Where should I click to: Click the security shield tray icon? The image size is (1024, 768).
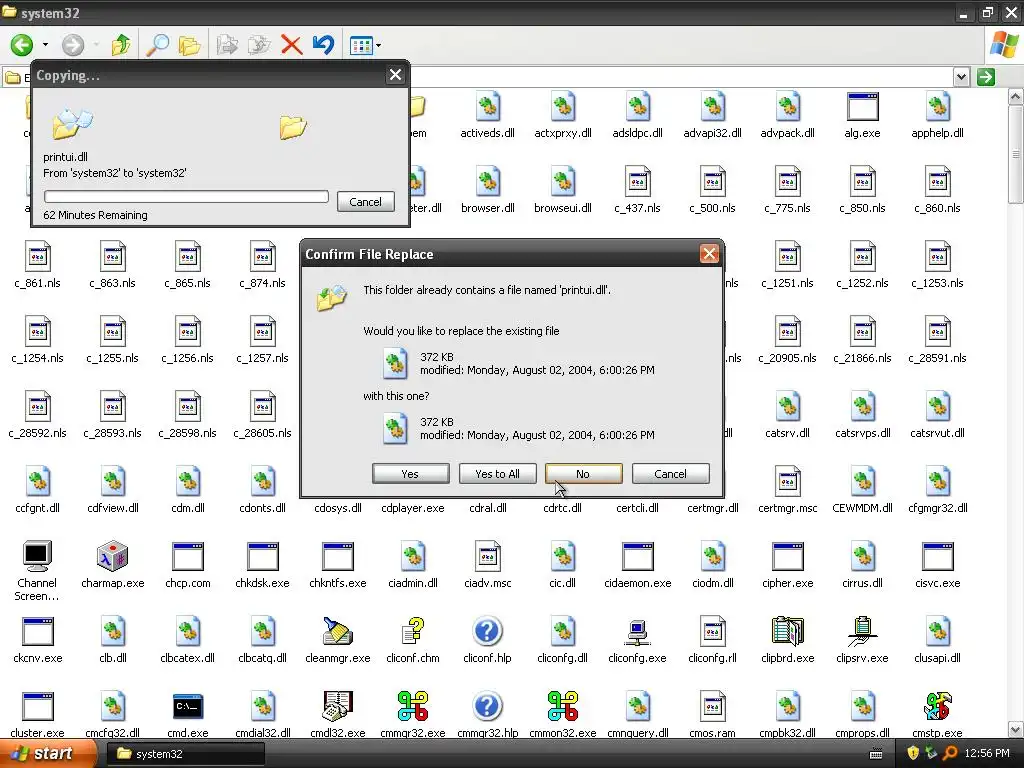912,754
